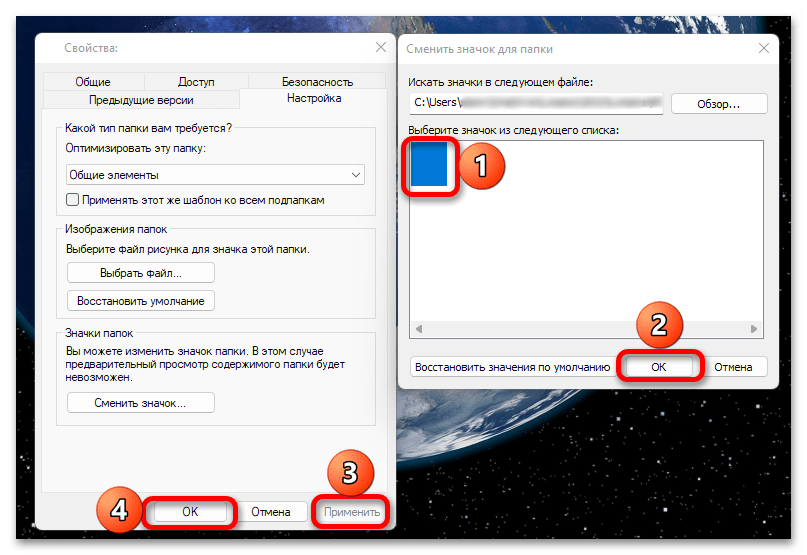This screenshot has width=807, height=555.
Task: Confirm OK in the Change Icon dialog
Action: pyautogui.click(x=659, y=367)
